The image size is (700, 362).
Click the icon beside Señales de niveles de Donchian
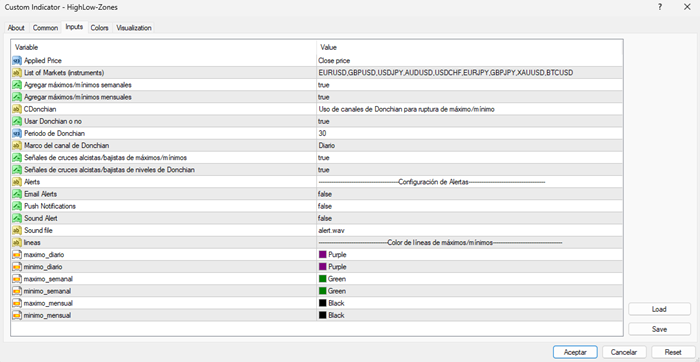tap(17, 170)
